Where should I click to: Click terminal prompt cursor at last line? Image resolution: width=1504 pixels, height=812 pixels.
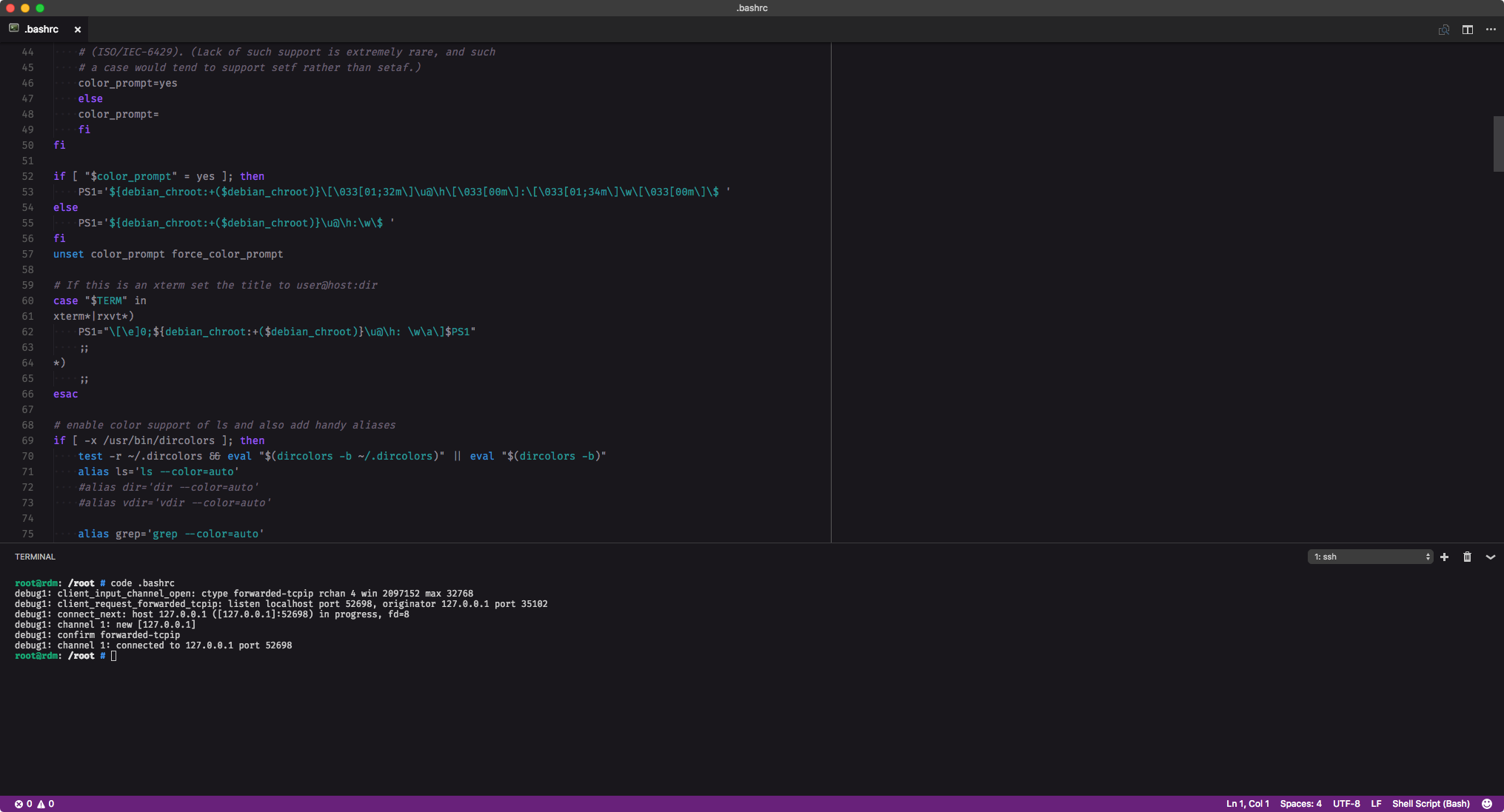pos(113,656)
